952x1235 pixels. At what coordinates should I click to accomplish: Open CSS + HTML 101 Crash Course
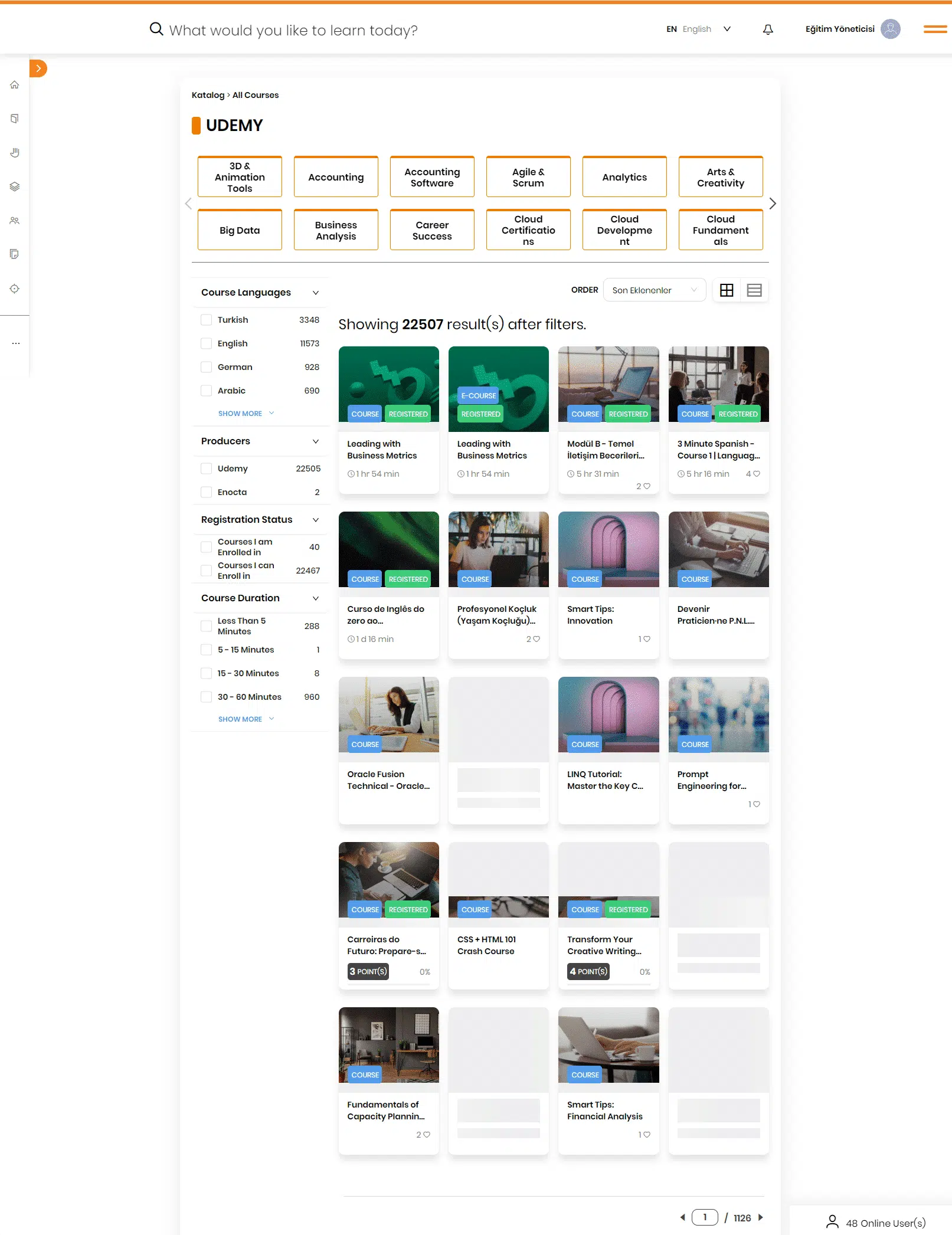coord(486,945)
